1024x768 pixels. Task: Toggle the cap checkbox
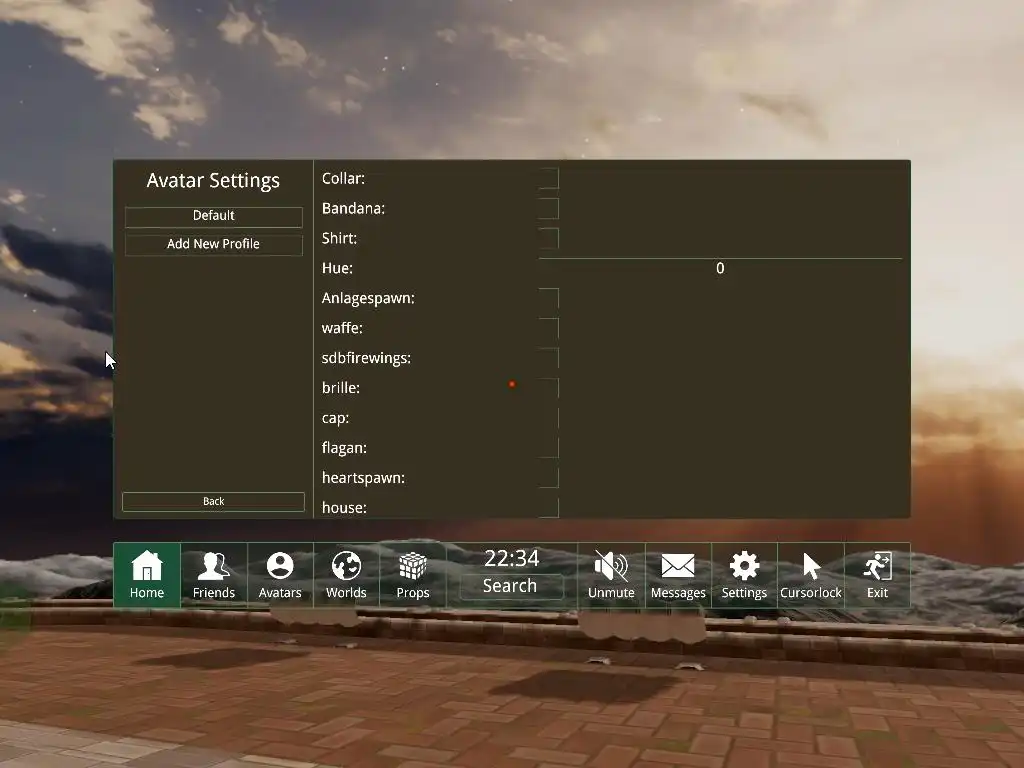pyautogui.click(x=549, y=418)
